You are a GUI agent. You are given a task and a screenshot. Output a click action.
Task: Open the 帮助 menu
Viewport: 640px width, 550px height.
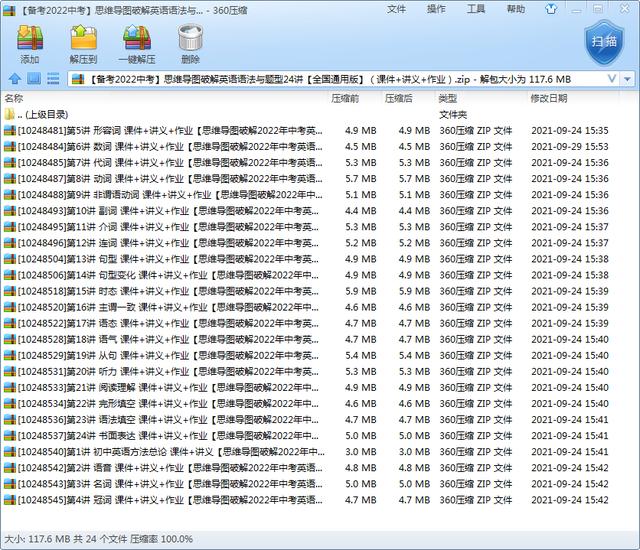[x=516, y=9]
